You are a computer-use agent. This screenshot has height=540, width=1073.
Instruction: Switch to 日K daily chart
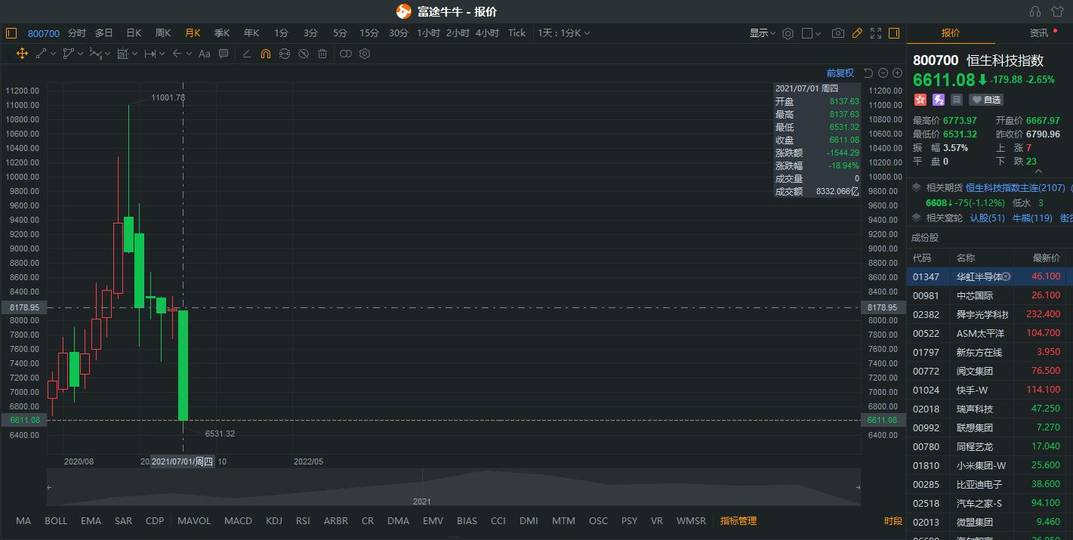133,33
